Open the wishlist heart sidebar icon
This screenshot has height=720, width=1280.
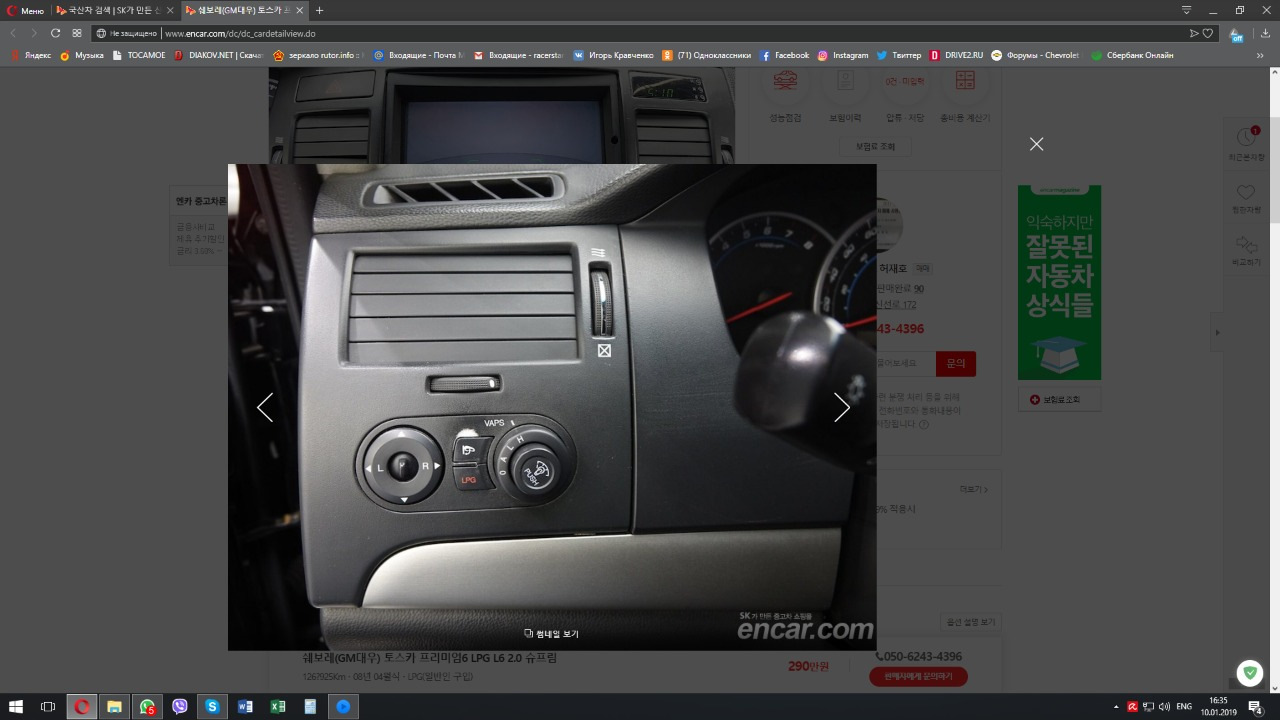tap(1246, 198)
